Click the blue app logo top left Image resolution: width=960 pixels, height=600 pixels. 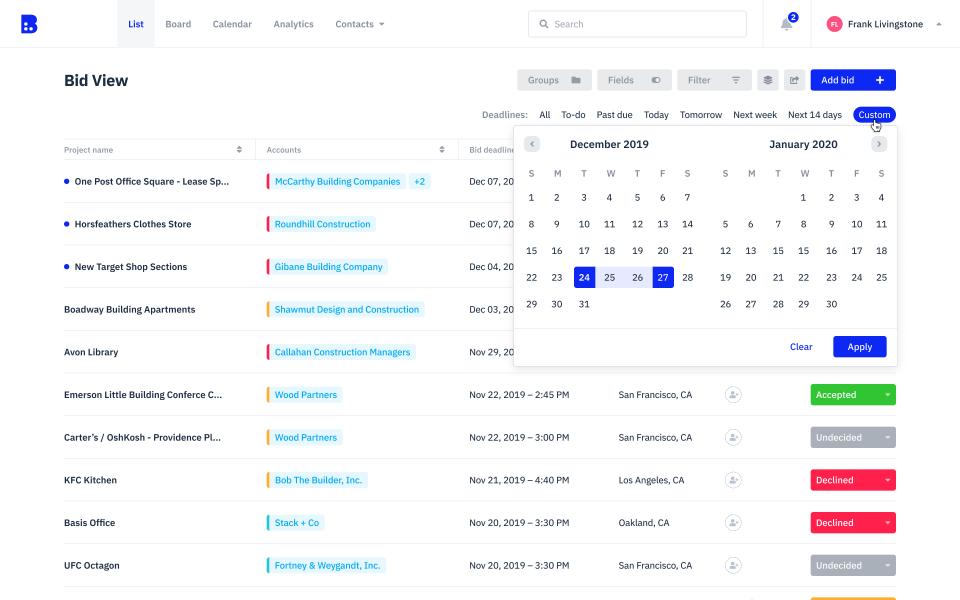point(29,23)
